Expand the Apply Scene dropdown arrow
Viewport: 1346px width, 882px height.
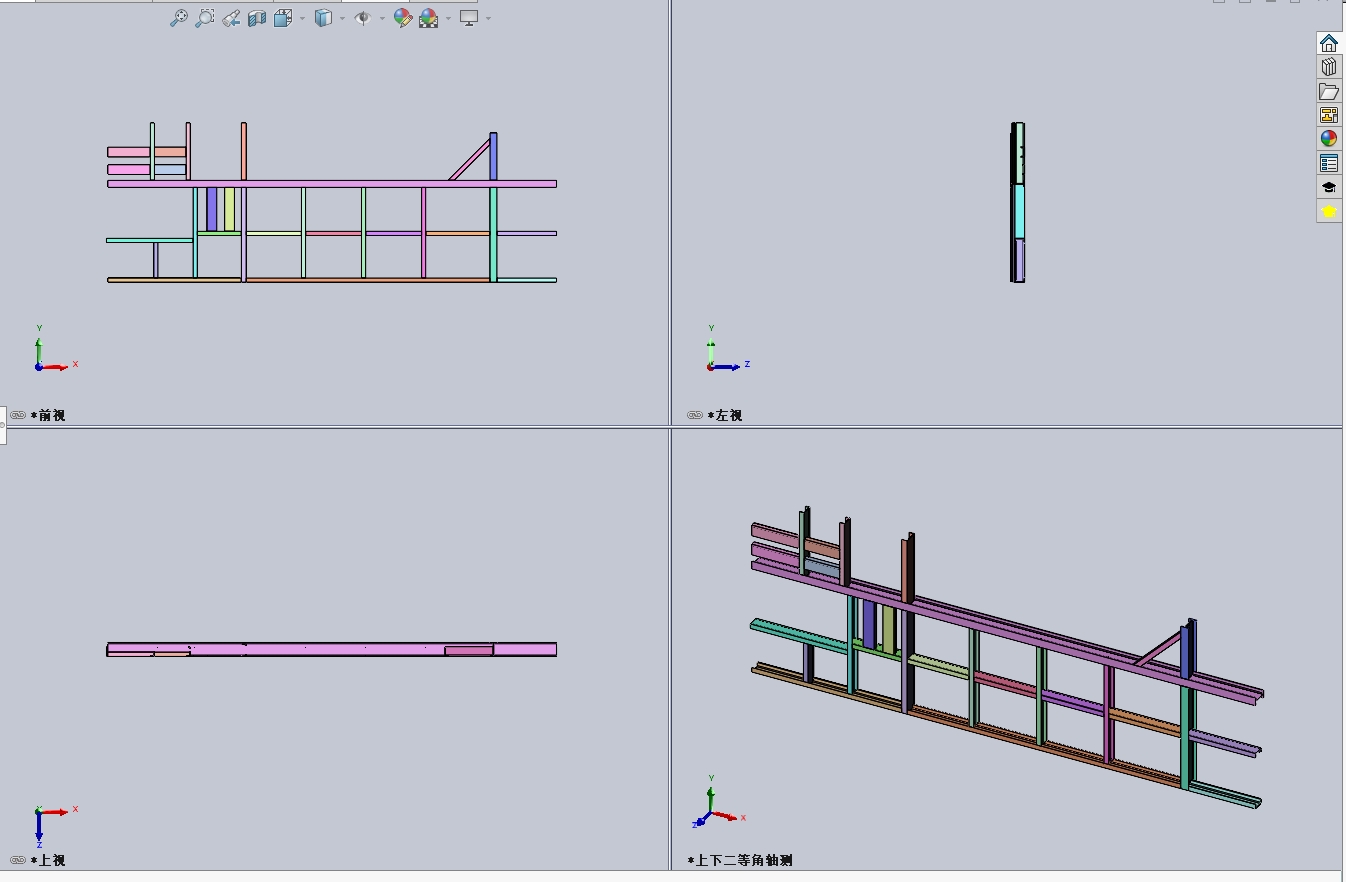click(448, 18)
